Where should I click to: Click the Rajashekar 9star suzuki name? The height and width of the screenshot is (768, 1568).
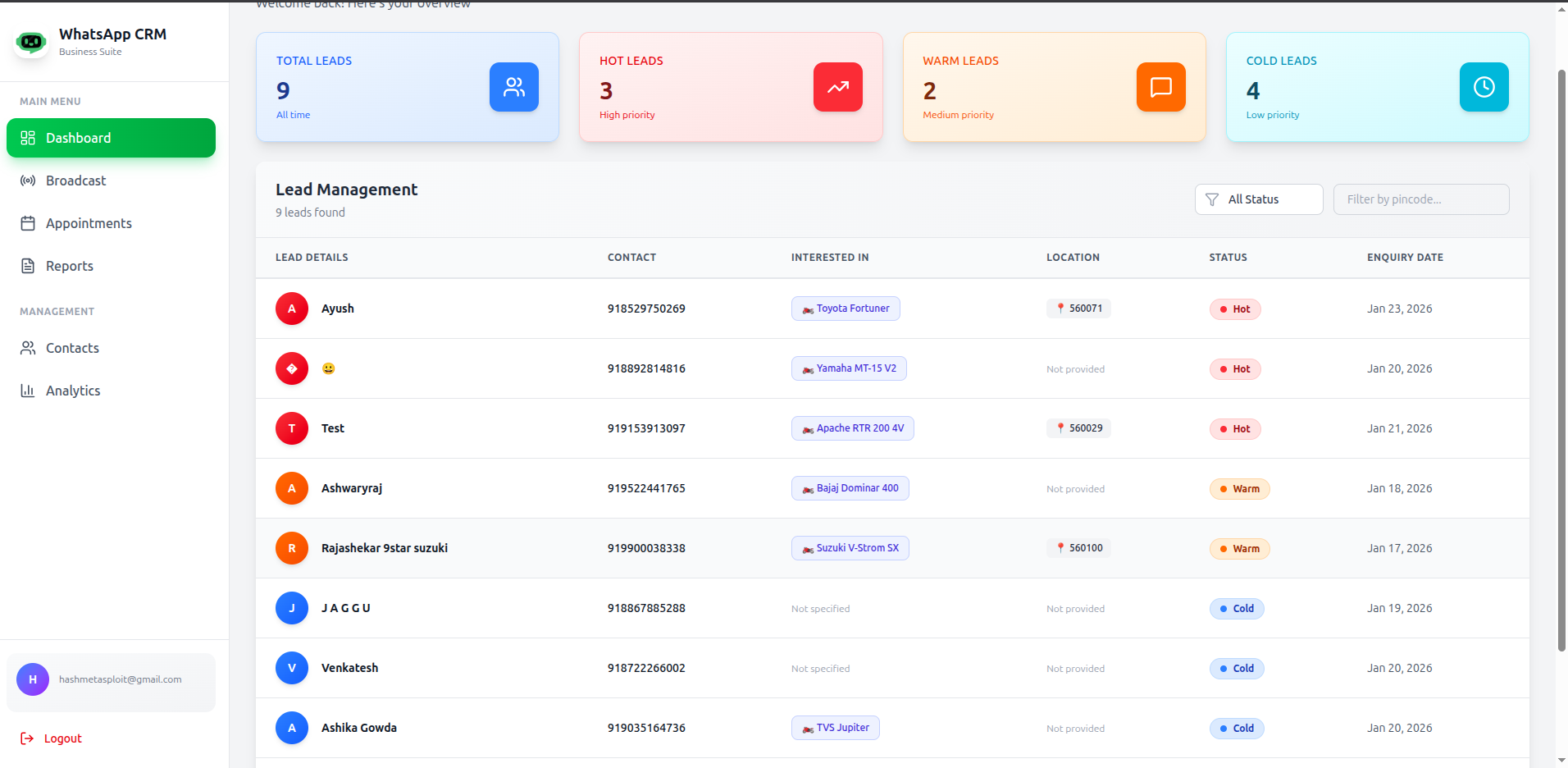[x=385, y=548]
